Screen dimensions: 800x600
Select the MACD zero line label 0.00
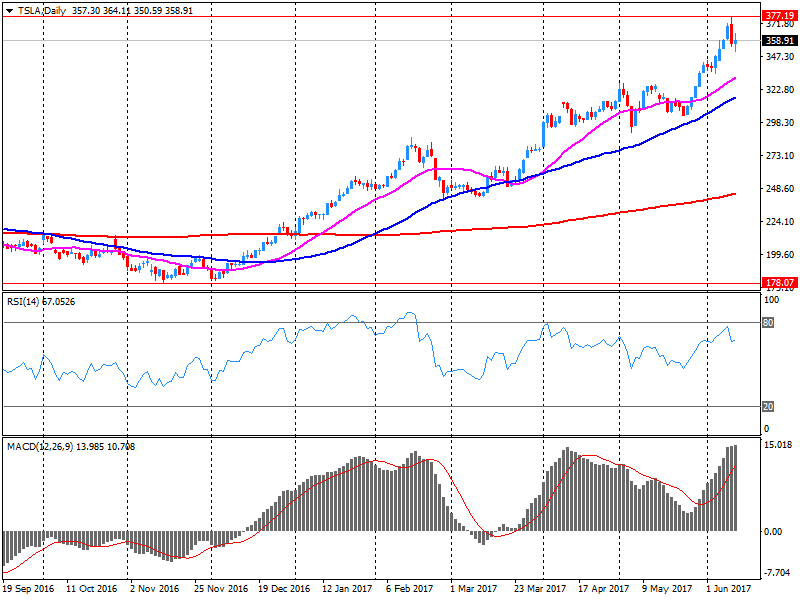pos(773,532)
